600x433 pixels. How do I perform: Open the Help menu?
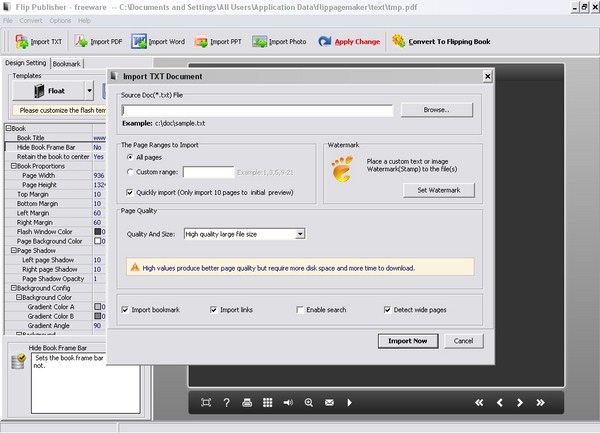[x=84, y=21]
